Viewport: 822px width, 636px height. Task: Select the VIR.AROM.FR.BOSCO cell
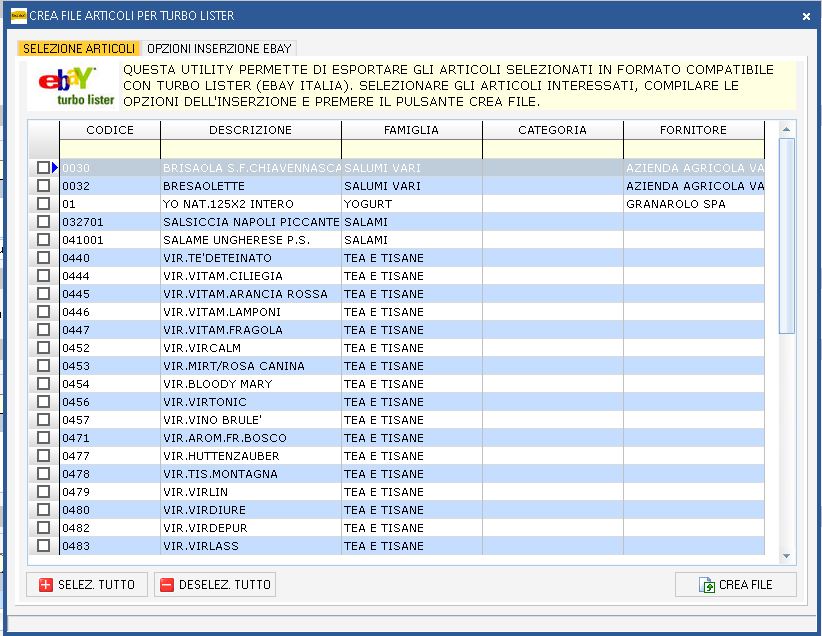coord(251,437)
